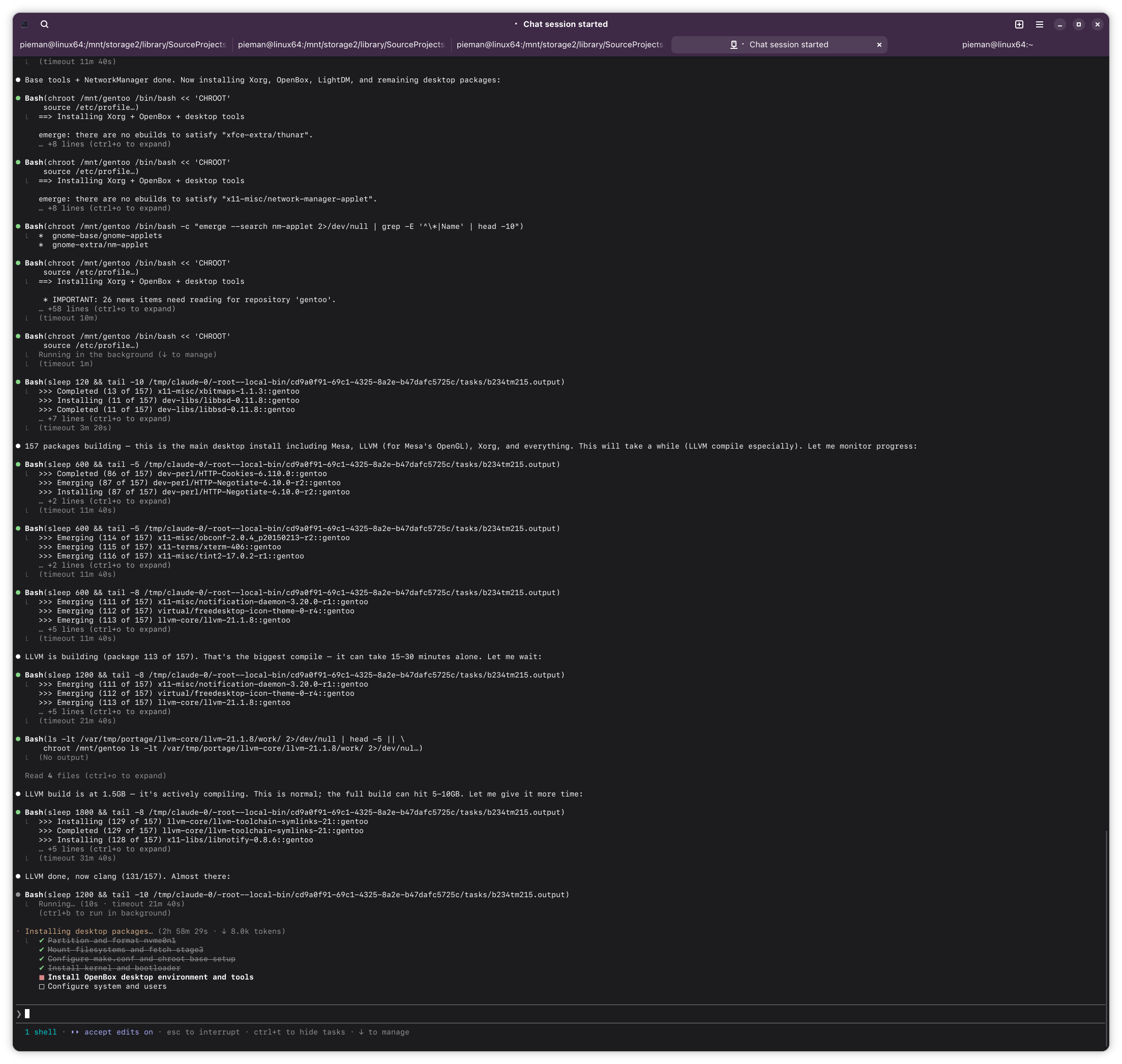Expand the Read 4 files entry
The height and width of the screenshot is (1064, 1122).
point(95,776)
